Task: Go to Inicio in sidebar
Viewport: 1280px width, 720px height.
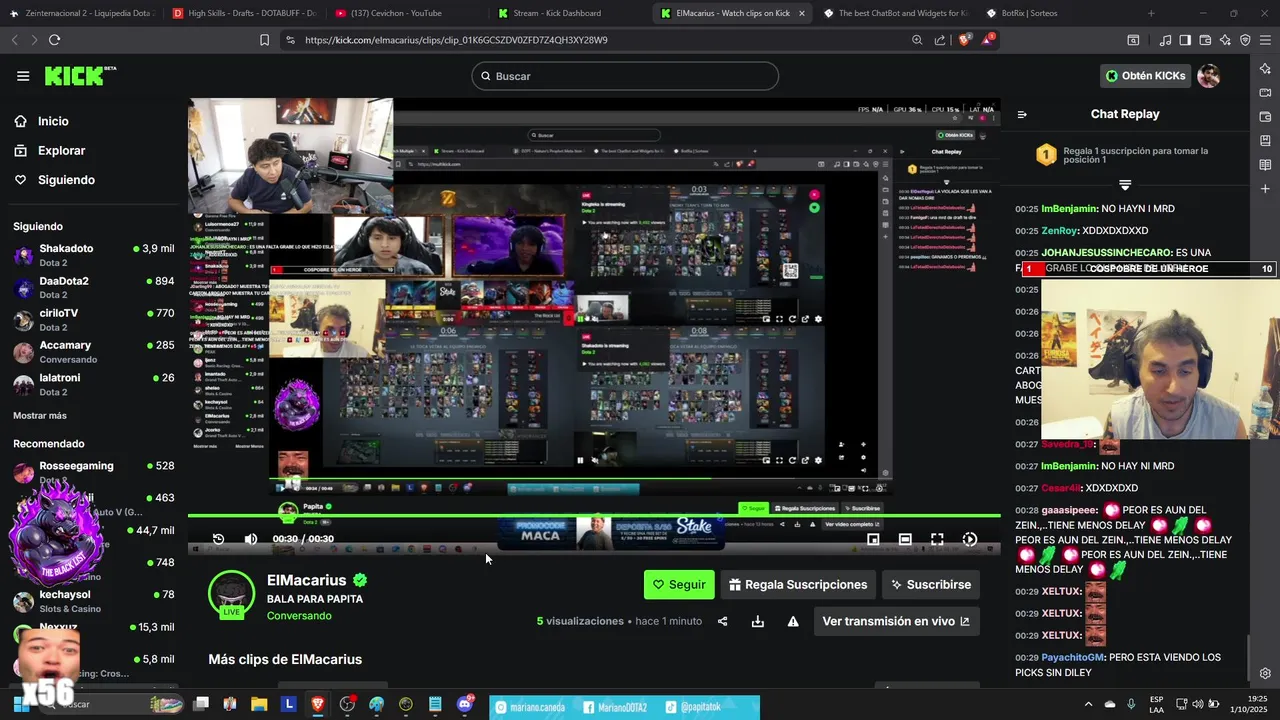Action: 53,121
